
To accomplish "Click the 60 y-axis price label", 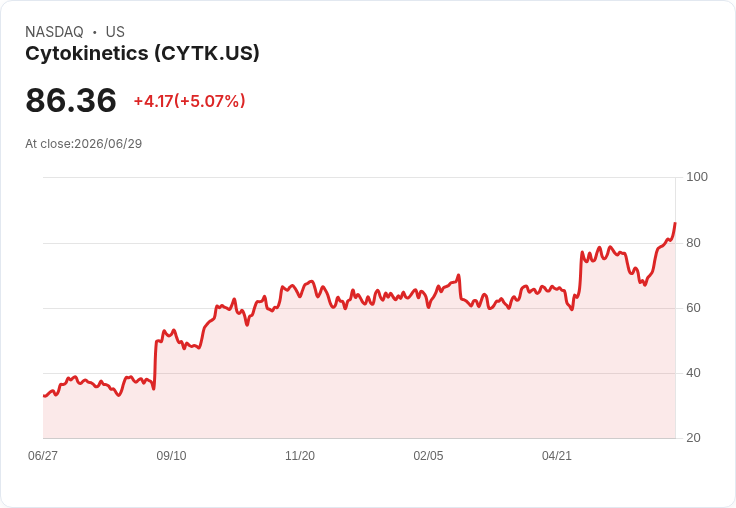I will click(x=693, y=308).
